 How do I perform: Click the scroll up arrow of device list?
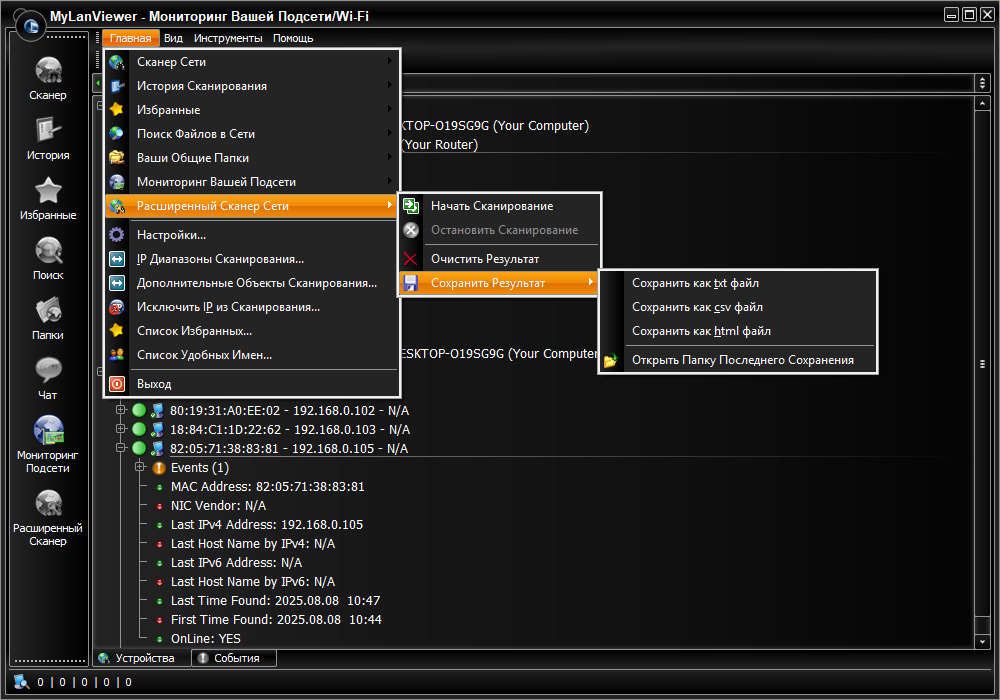(x=982, y=103)
